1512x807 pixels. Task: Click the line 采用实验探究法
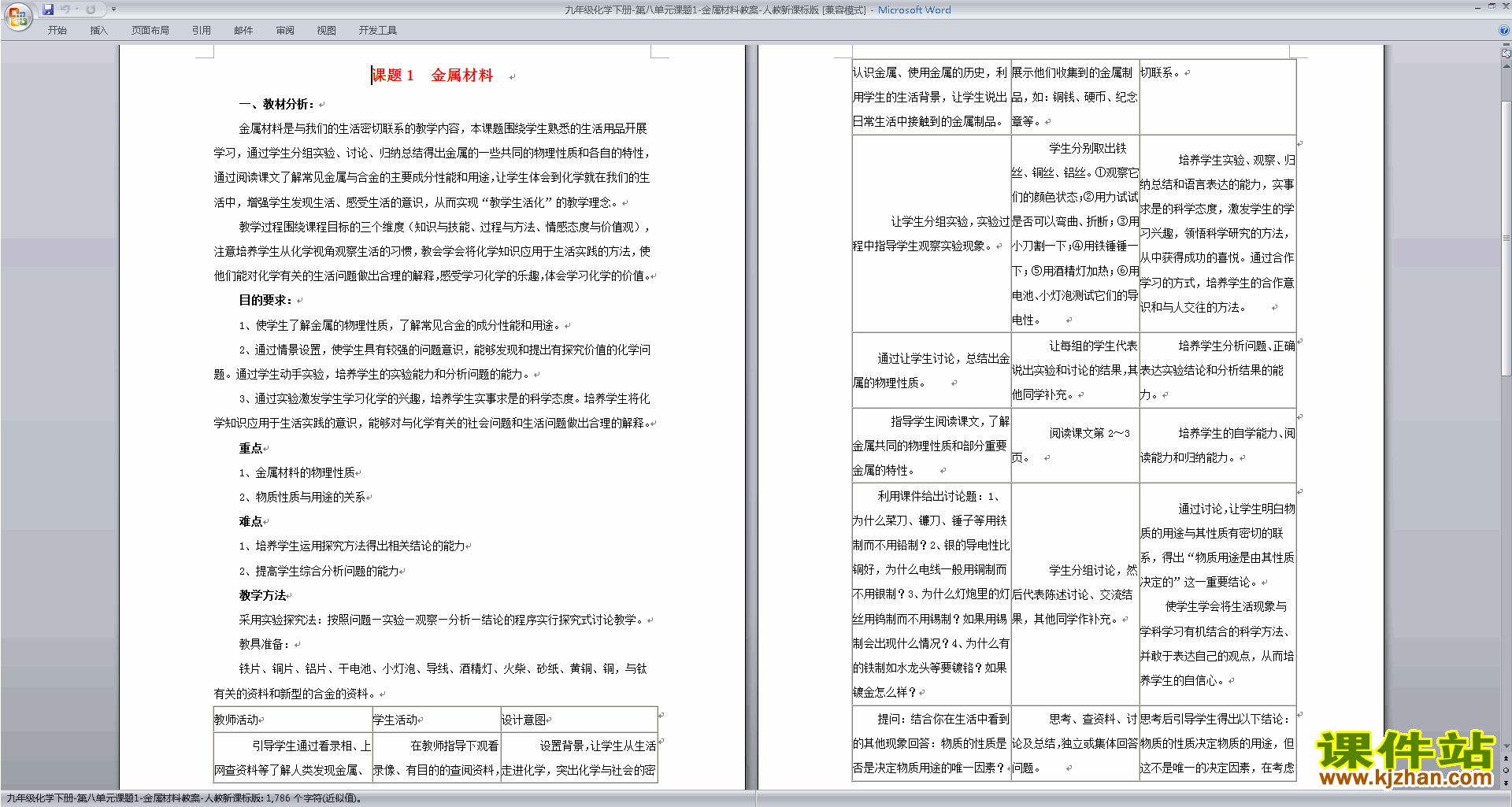pyautogui.click(x=442, y=620)
